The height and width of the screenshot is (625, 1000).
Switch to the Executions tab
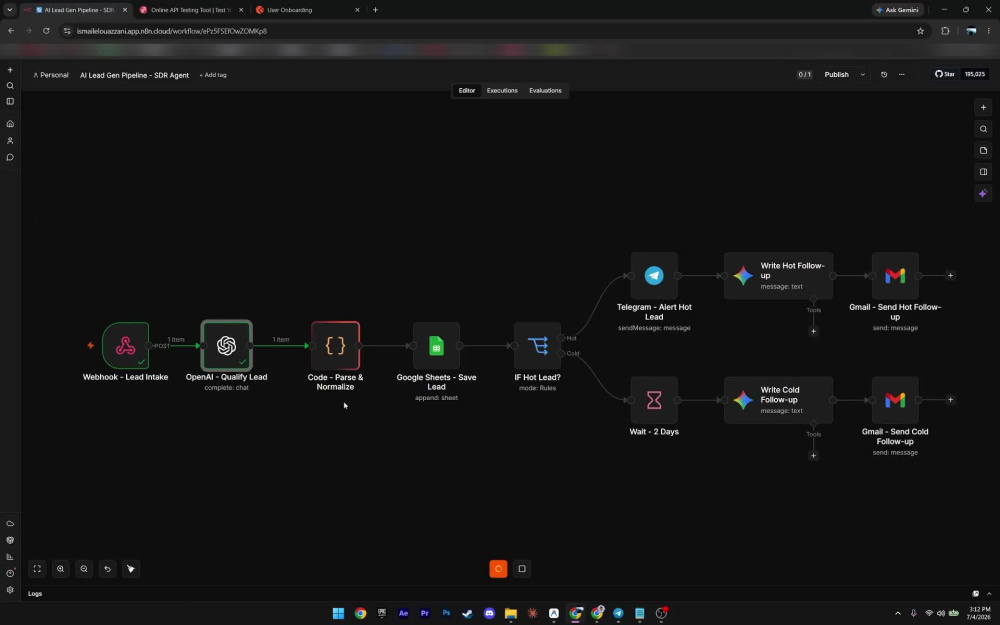coord(502,91)
